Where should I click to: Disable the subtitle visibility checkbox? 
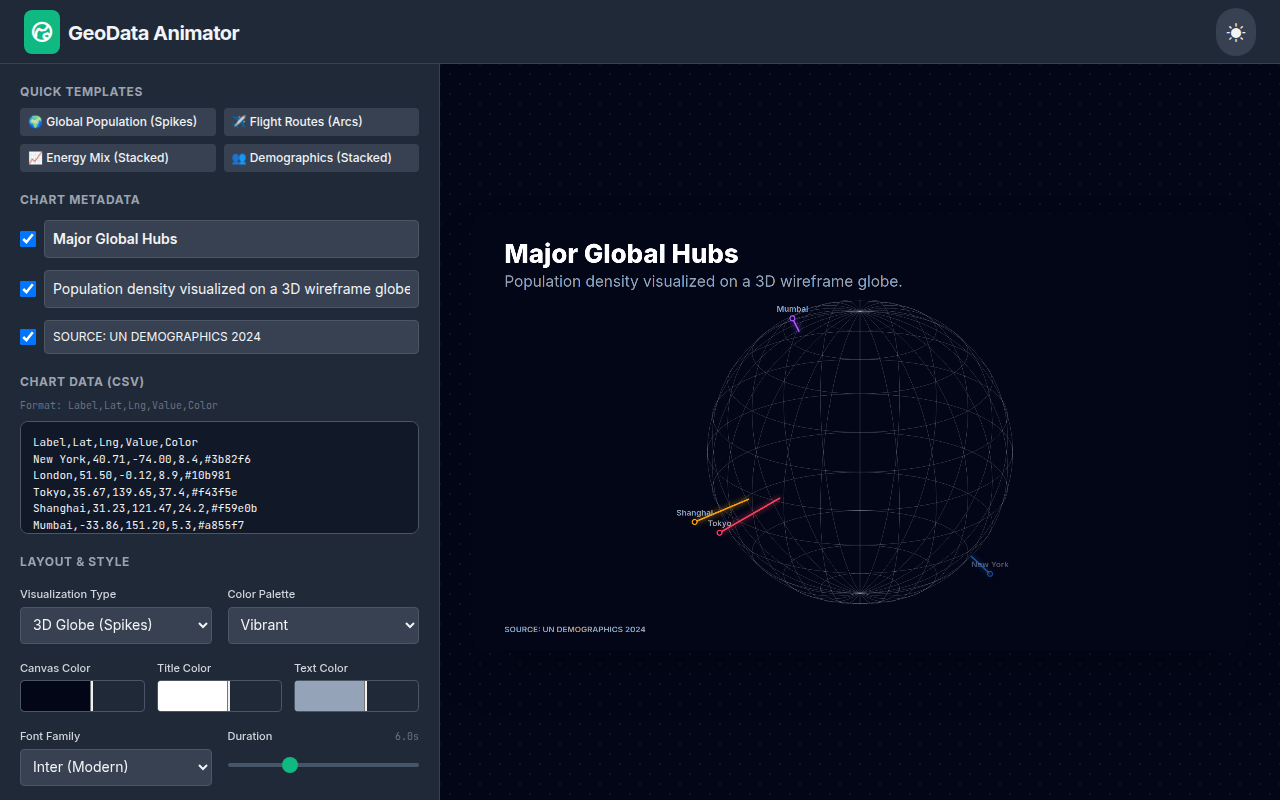pos(27,288)
